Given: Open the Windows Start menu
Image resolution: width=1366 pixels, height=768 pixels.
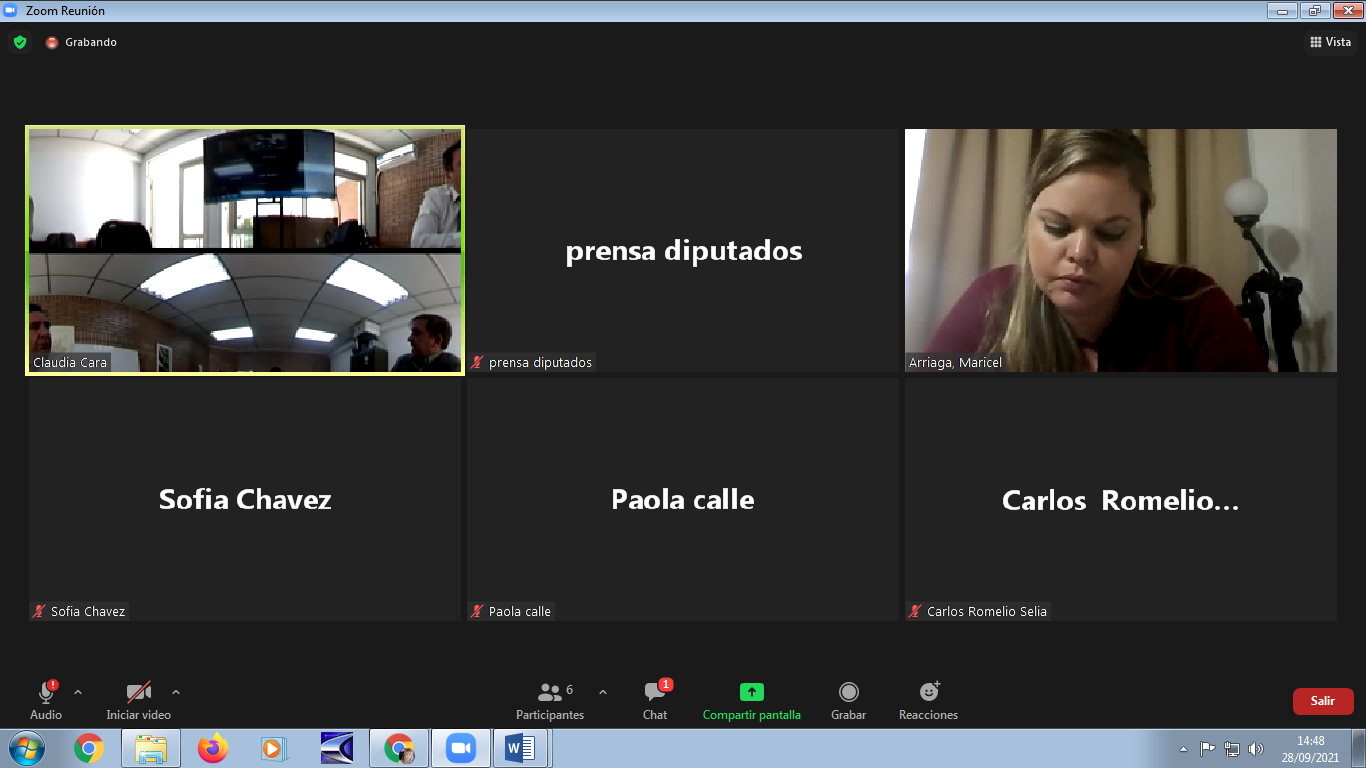Looking at the screenshot, I should click(x=26, y=748).
